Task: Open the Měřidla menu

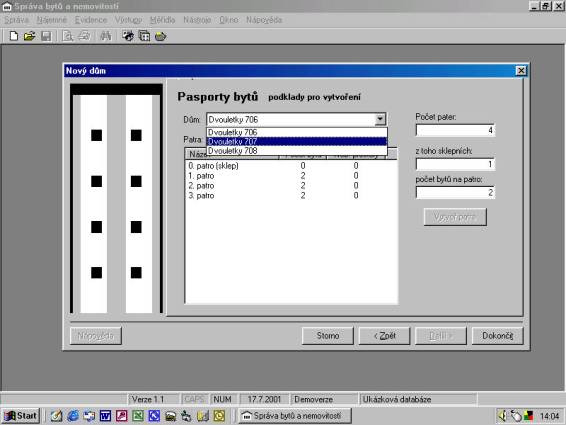Action: pyautogui.click(x=162, y=20)
